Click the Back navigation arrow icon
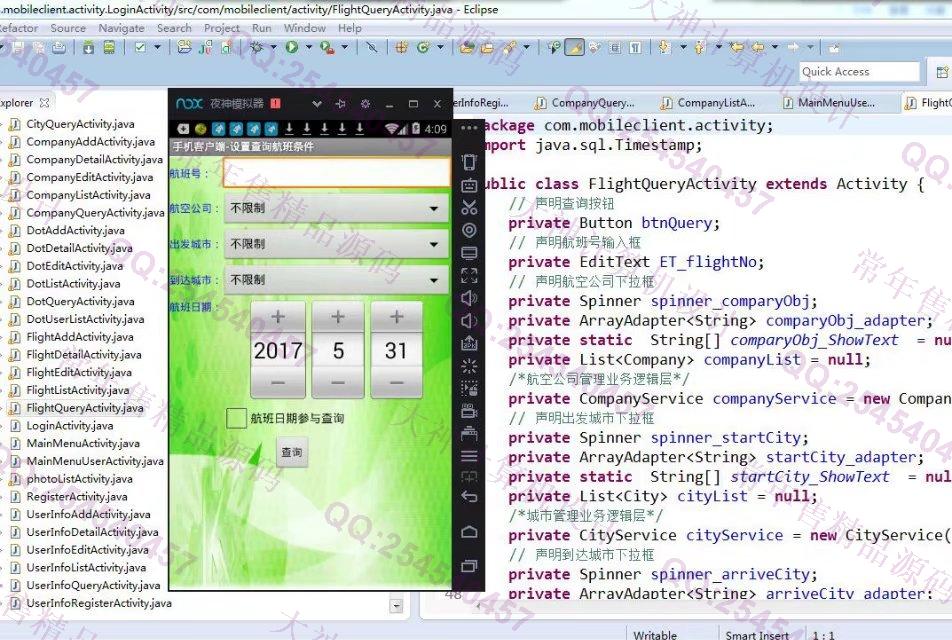This screenshot has width=952, height=640. tap(758, 47)
